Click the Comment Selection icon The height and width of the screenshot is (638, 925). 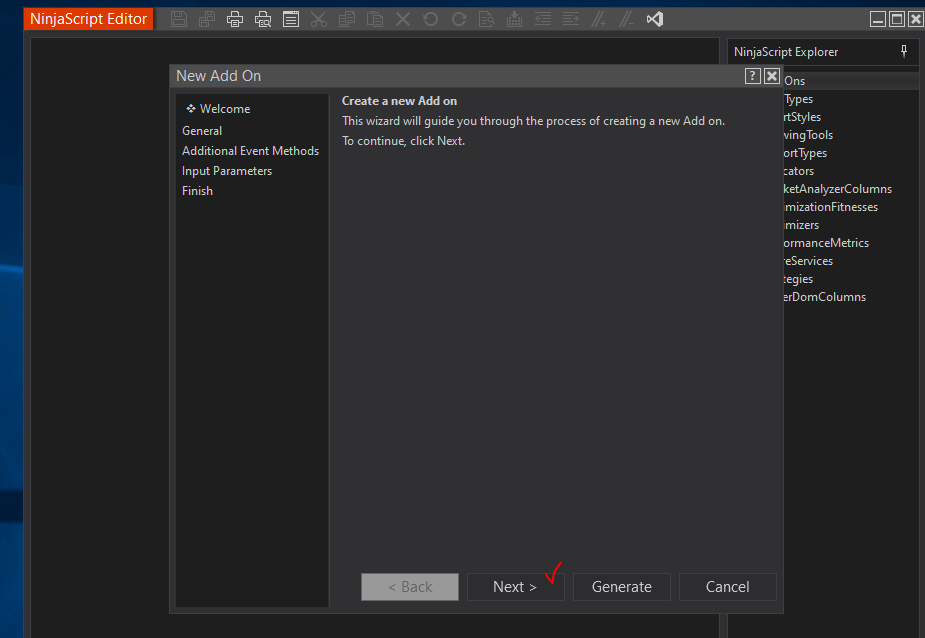599,19
